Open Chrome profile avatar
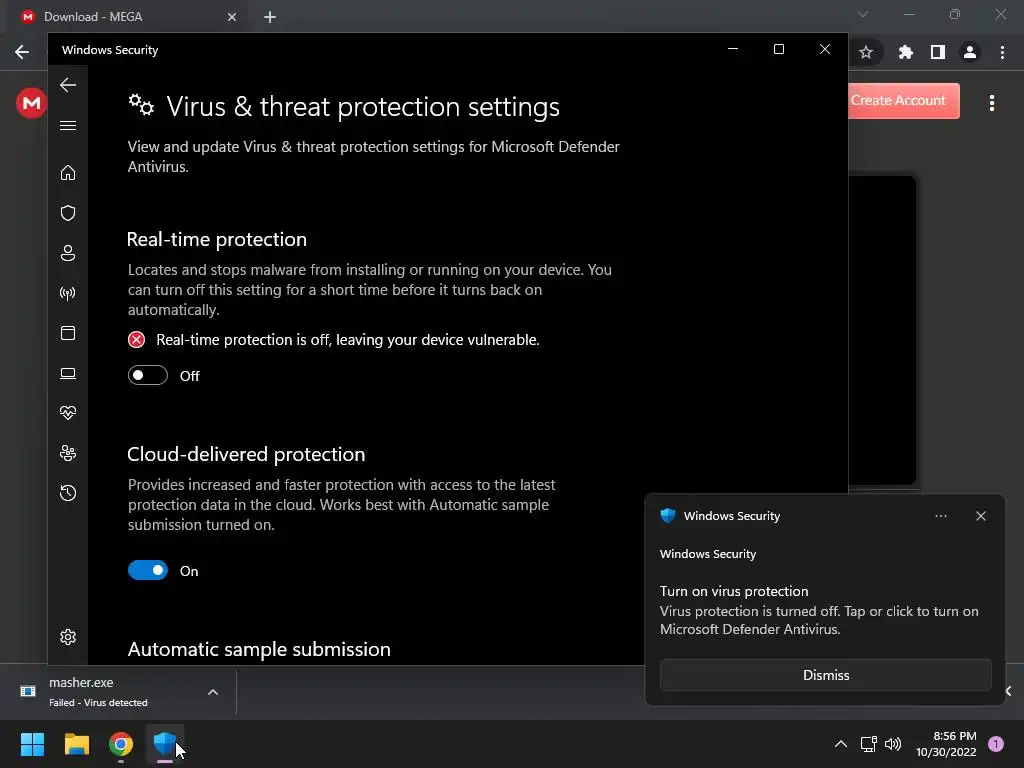This screenshot has width=1024, height=768. (970, 52)
